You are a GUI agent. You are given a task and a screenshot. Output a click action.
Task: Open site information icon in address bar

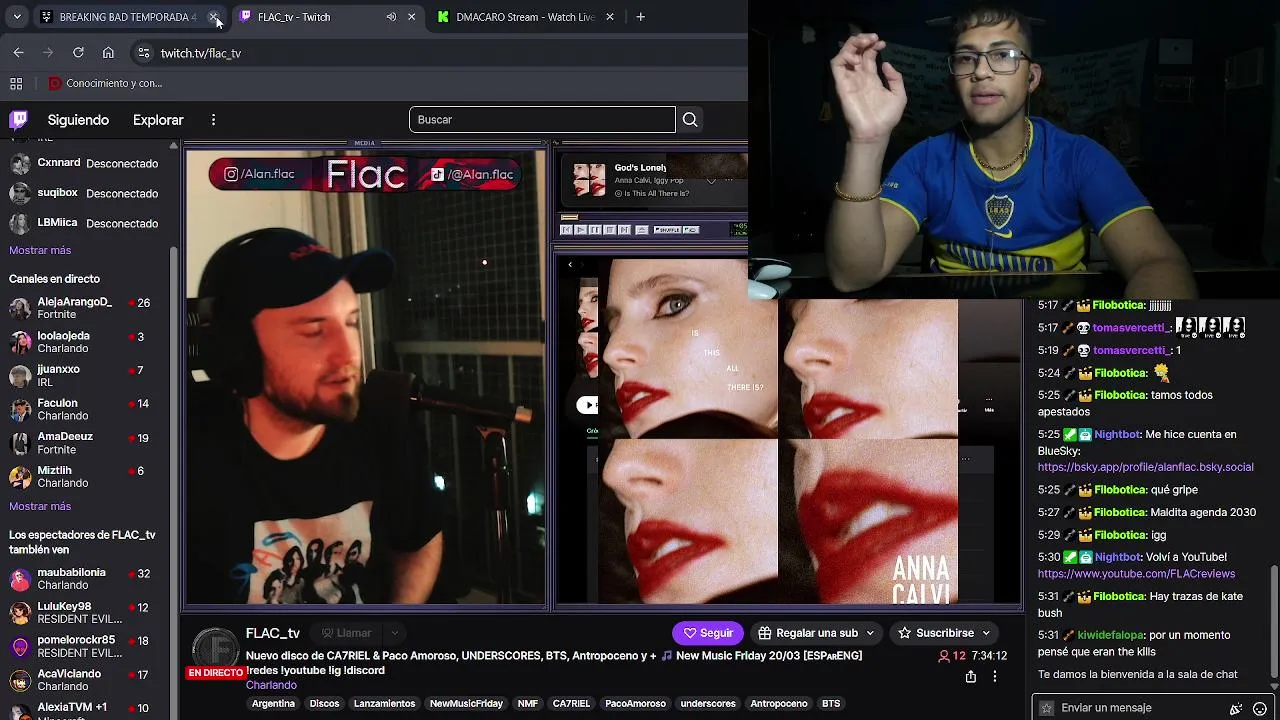pyautogui.click(x=143, y=53)
